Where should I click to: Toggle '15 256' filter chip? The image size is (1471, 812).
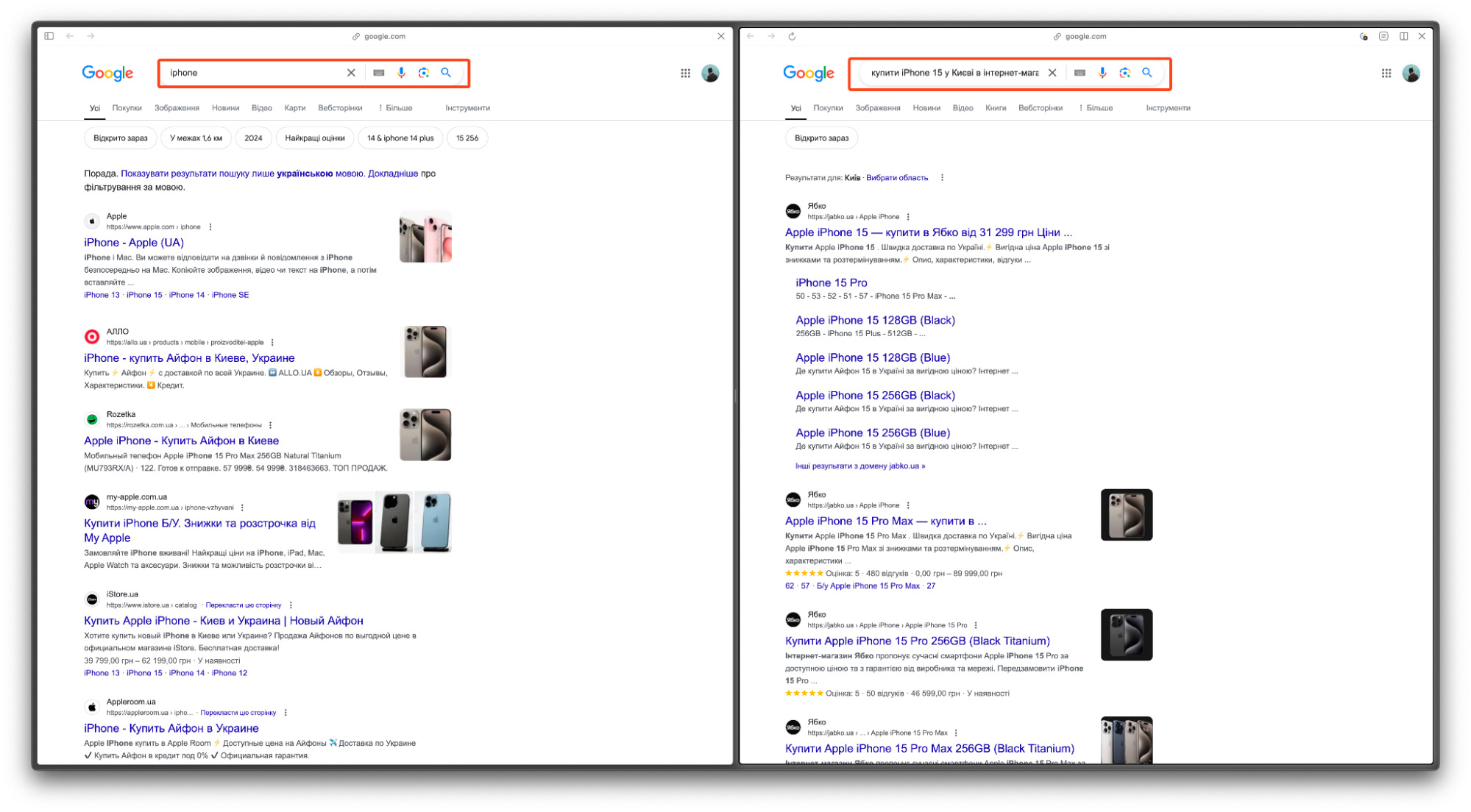[467, 138]
